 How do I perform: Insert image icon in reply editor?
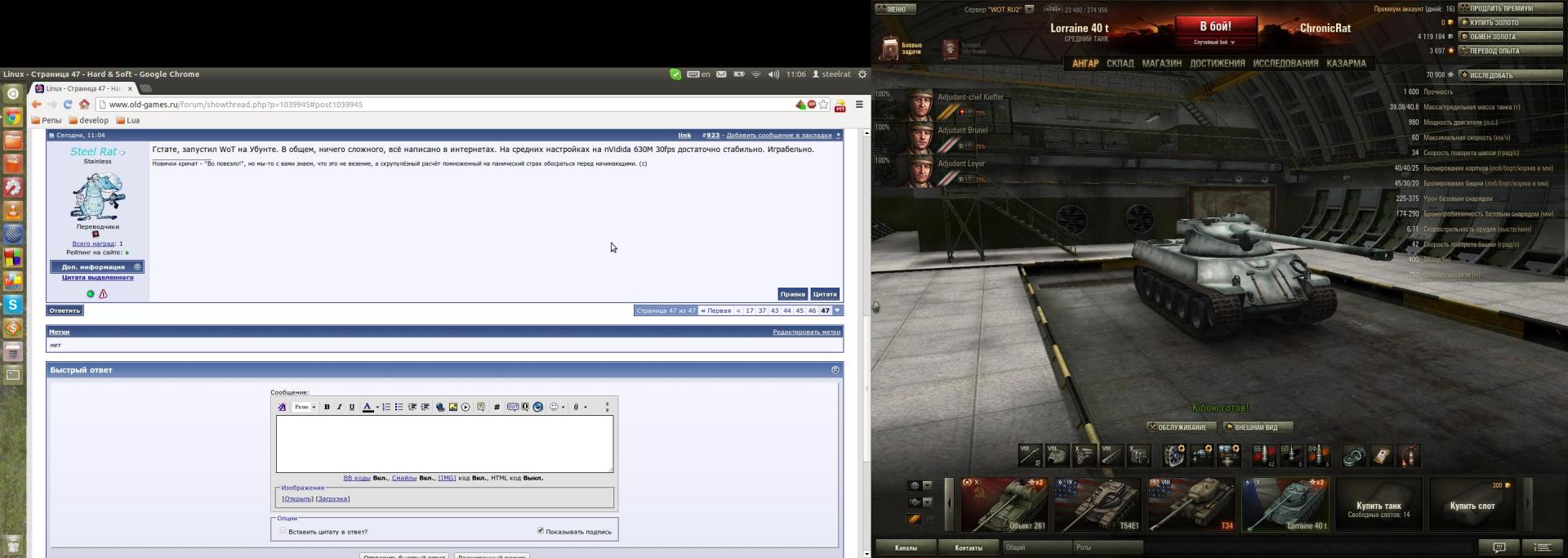click(x=452, y=407)
